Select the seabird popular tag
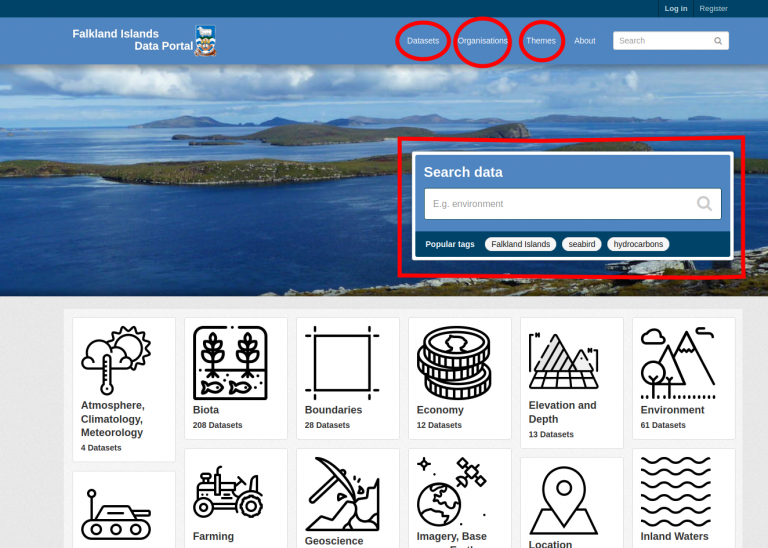 tap(581, 244)
